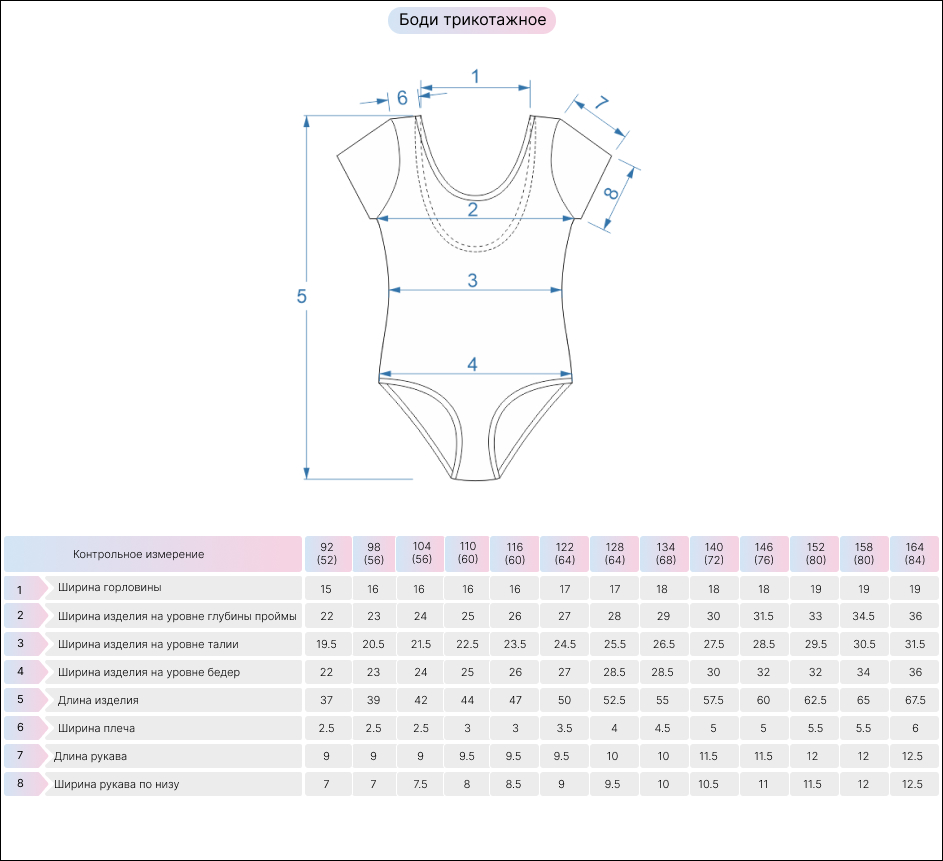
Task: Click the 67.5 value in the length row
Action: click(x=914, y=701)
